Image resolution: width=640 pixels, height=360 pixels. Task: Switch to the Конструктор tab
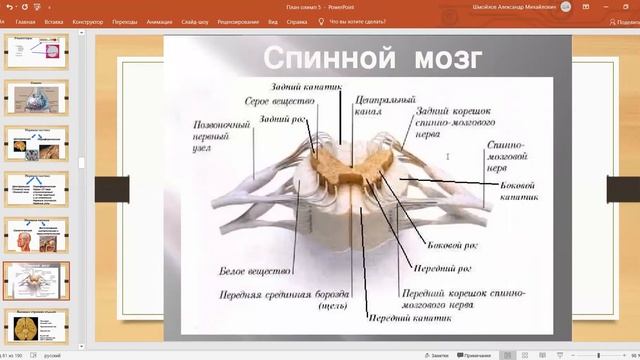[x=88, y=22]
